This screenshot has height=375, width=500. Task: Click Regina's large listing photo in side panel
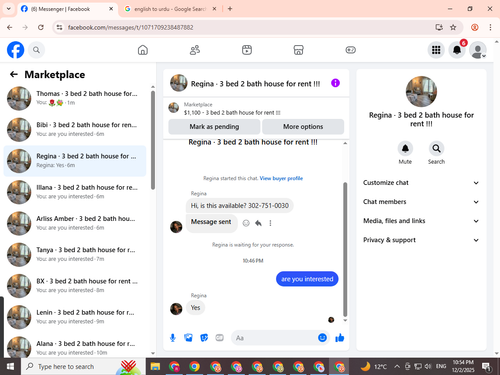point(421,92)
